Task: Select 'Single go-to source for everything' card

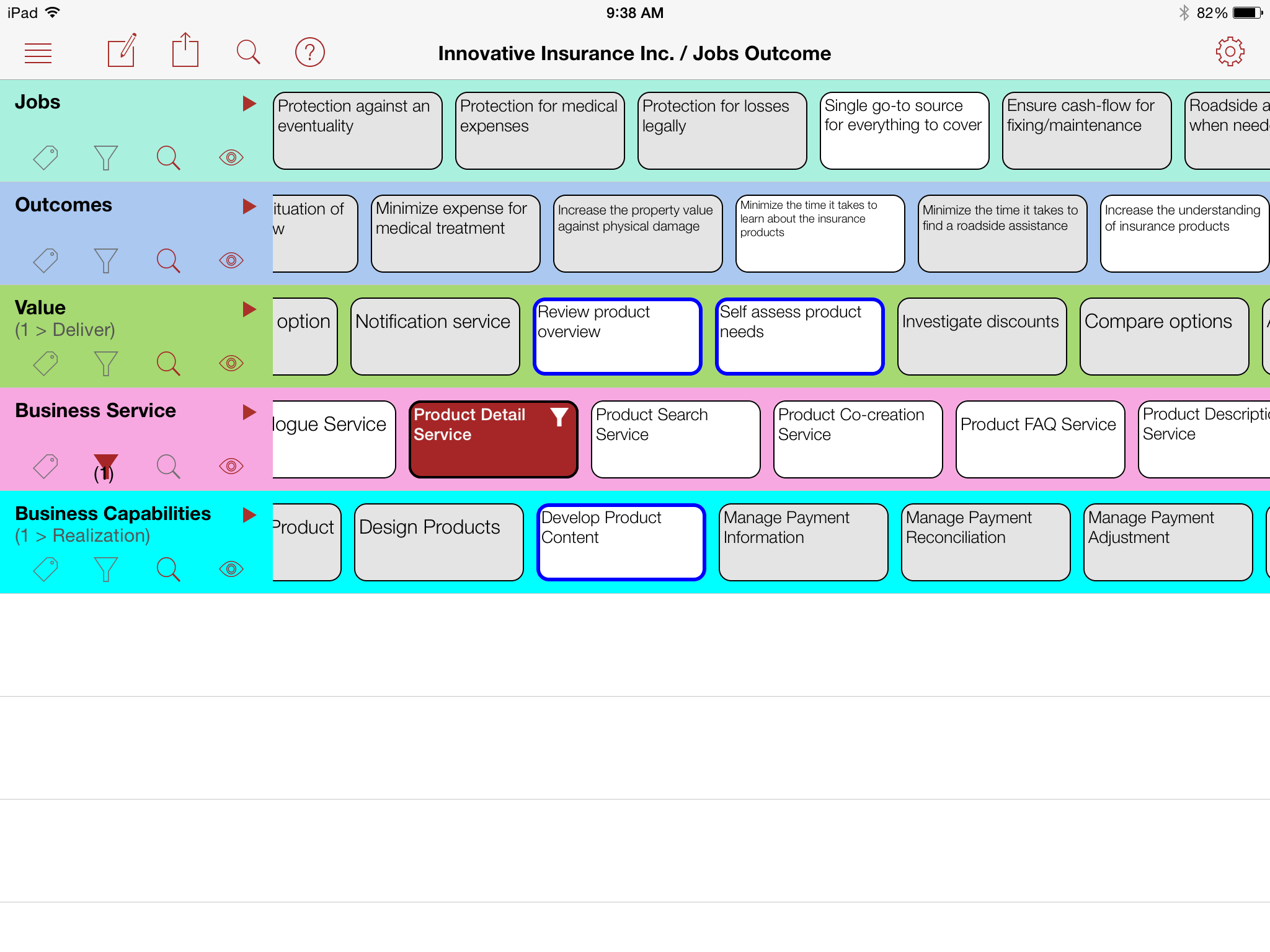Action: click(905, 131)
